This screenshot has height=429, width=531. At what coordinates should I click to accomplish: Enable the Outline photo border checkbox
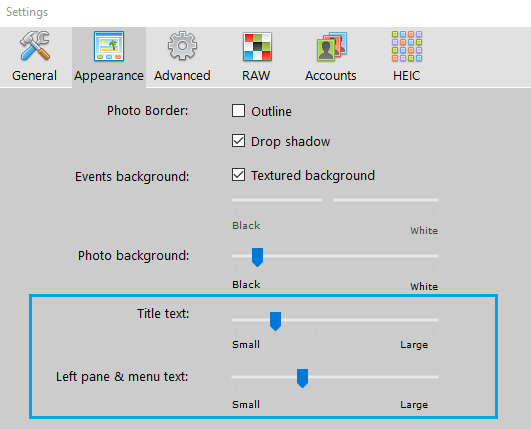coord(238,111)
